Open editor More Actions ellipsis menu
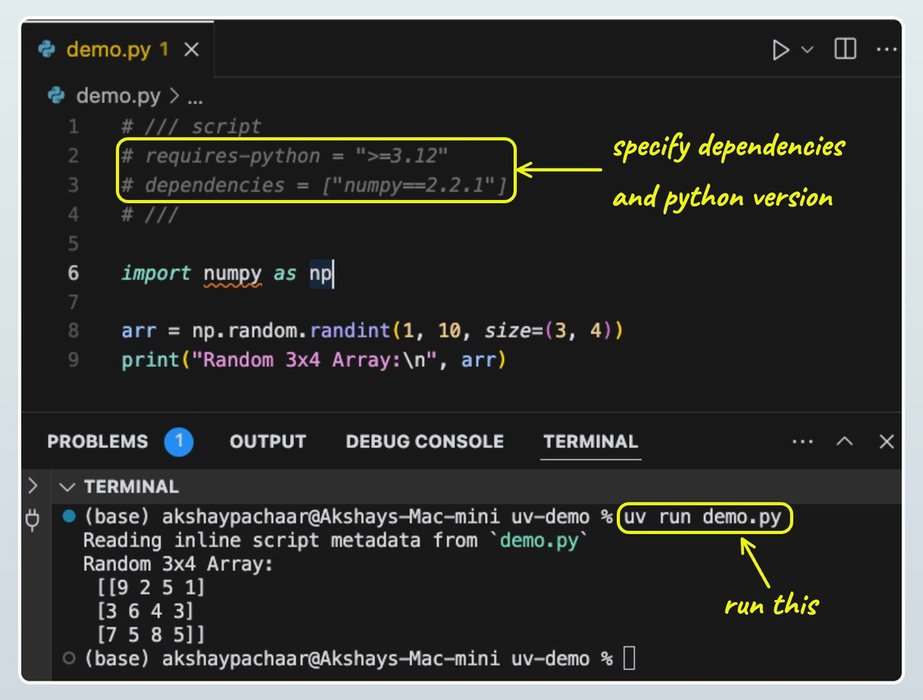Viewport: 923px width, 700px height. 886,49
